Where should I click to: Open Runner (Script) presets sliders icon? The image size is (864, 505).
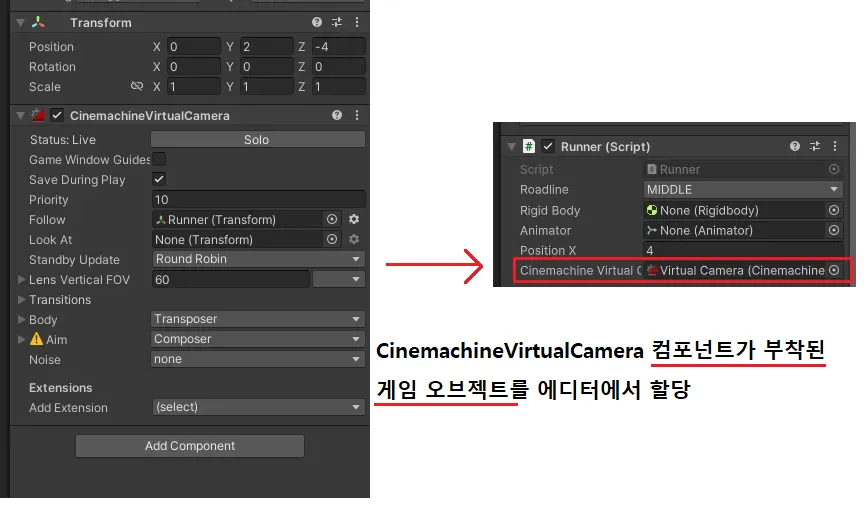pyautogui.click(x=815, y=146)
